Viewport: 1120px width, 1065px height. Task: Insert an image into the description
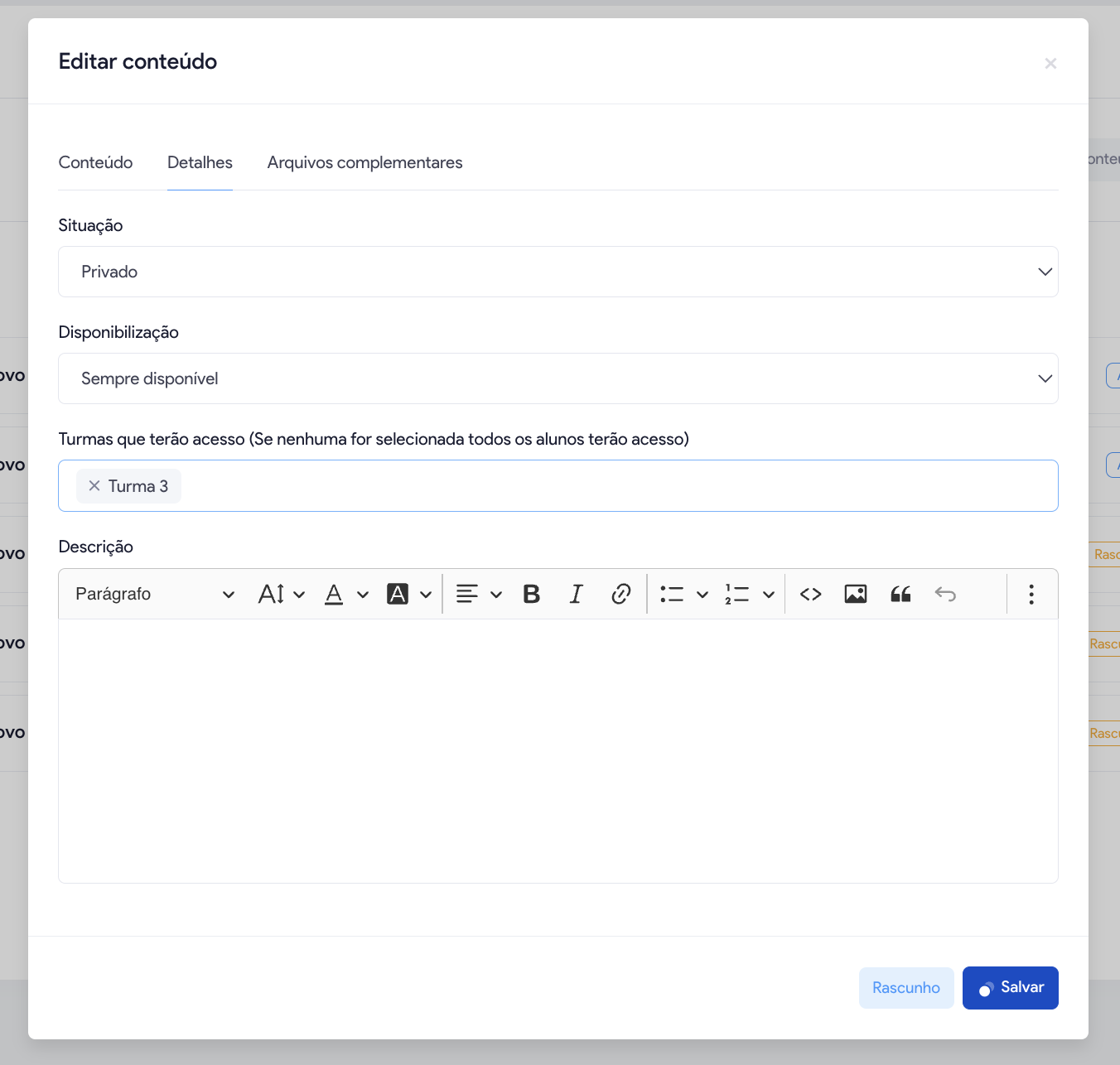pos(855,594)
